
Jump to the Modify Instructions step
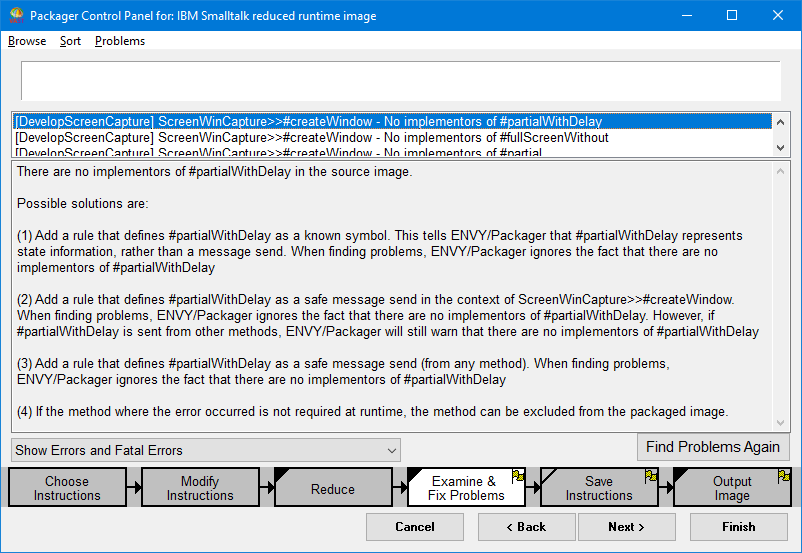click(x=200, y=488)
